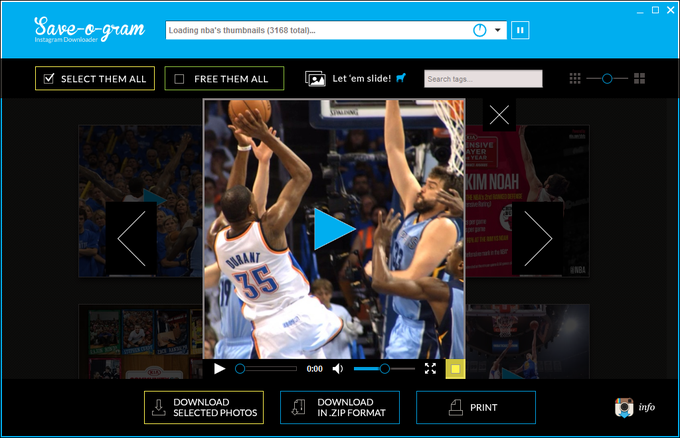The height and width of the screenshot is (438, 680).
Task: Pause thumbnail loading with the pause button
Action: point(520,30)
